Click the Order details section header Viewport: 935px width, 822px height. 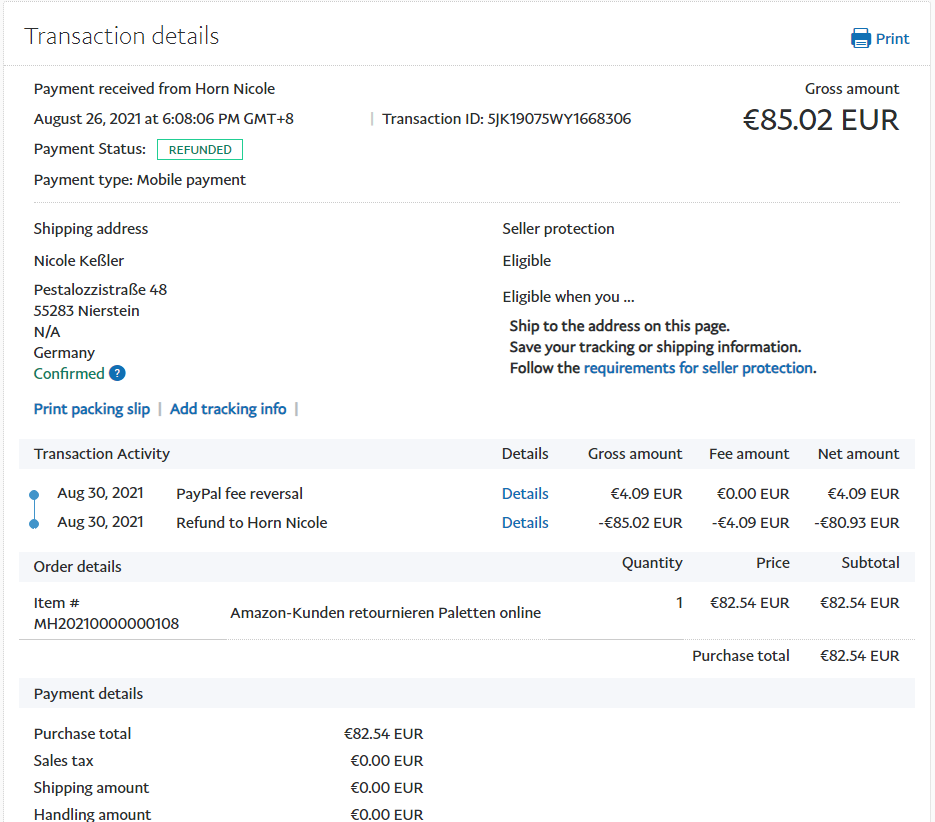pos(78,567)
